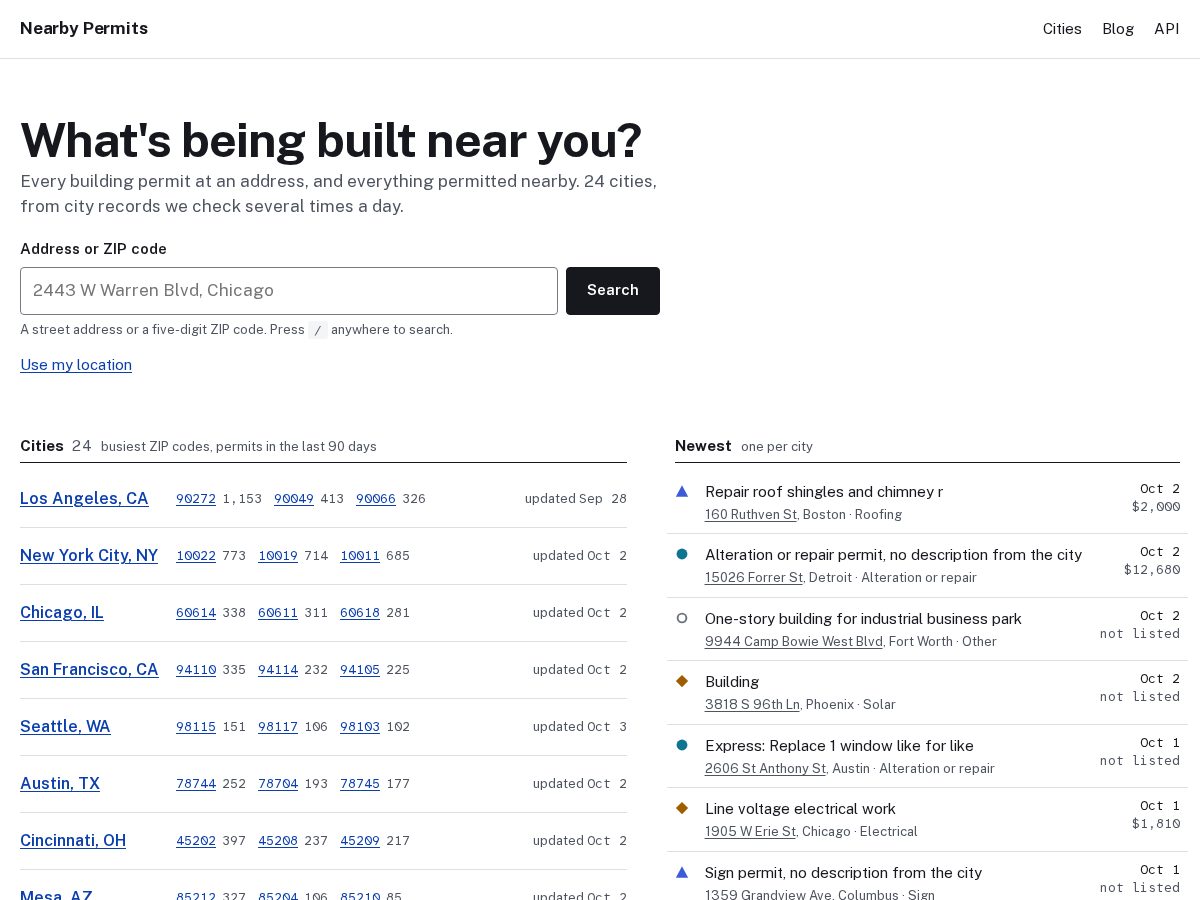Open the Chicago, IL city page
This screenshot has height=900, width=1200.
pyautogui.click(x=62, y=612)
